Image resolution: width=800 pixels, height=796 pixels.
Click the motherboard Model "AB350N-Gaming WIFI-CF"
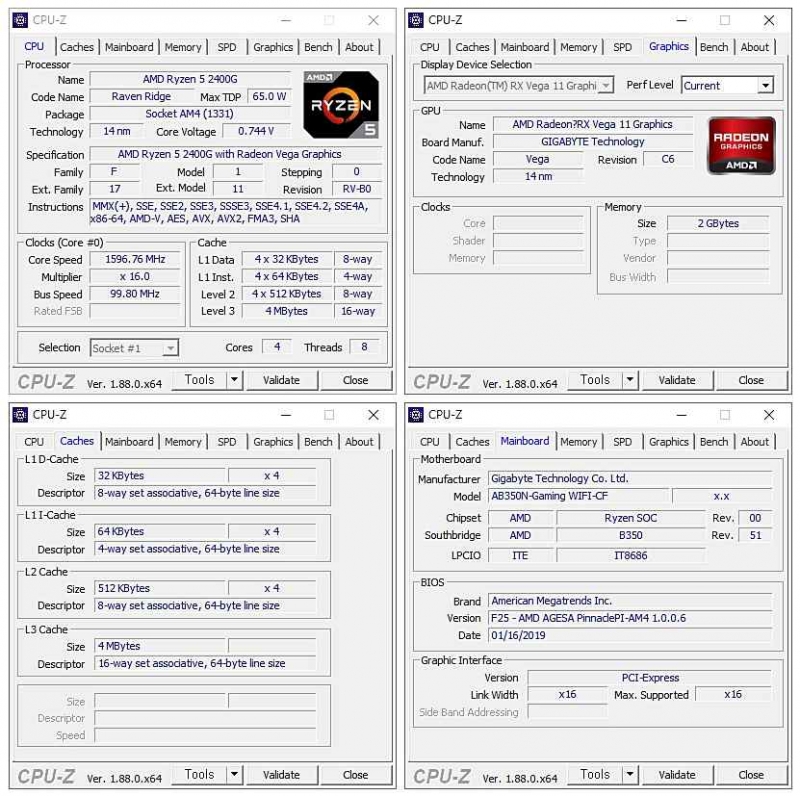tap(579, 496)
